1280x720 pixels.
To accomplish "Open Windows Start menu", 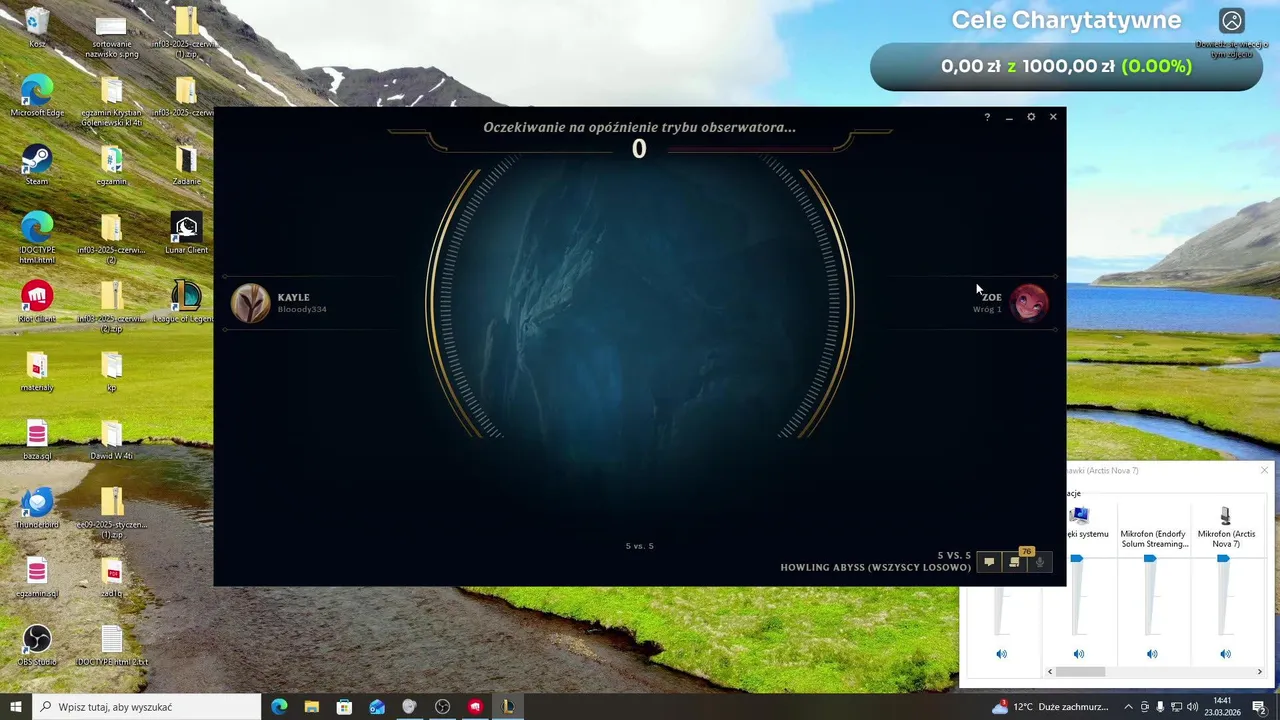I will click(16, 707).
